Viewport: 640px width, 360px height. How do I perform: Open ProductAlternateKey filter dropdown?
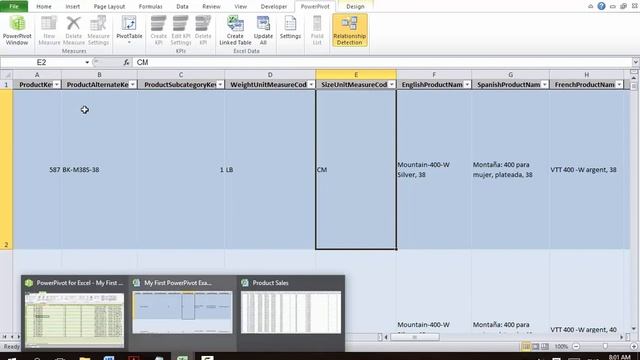coord(133,84)
